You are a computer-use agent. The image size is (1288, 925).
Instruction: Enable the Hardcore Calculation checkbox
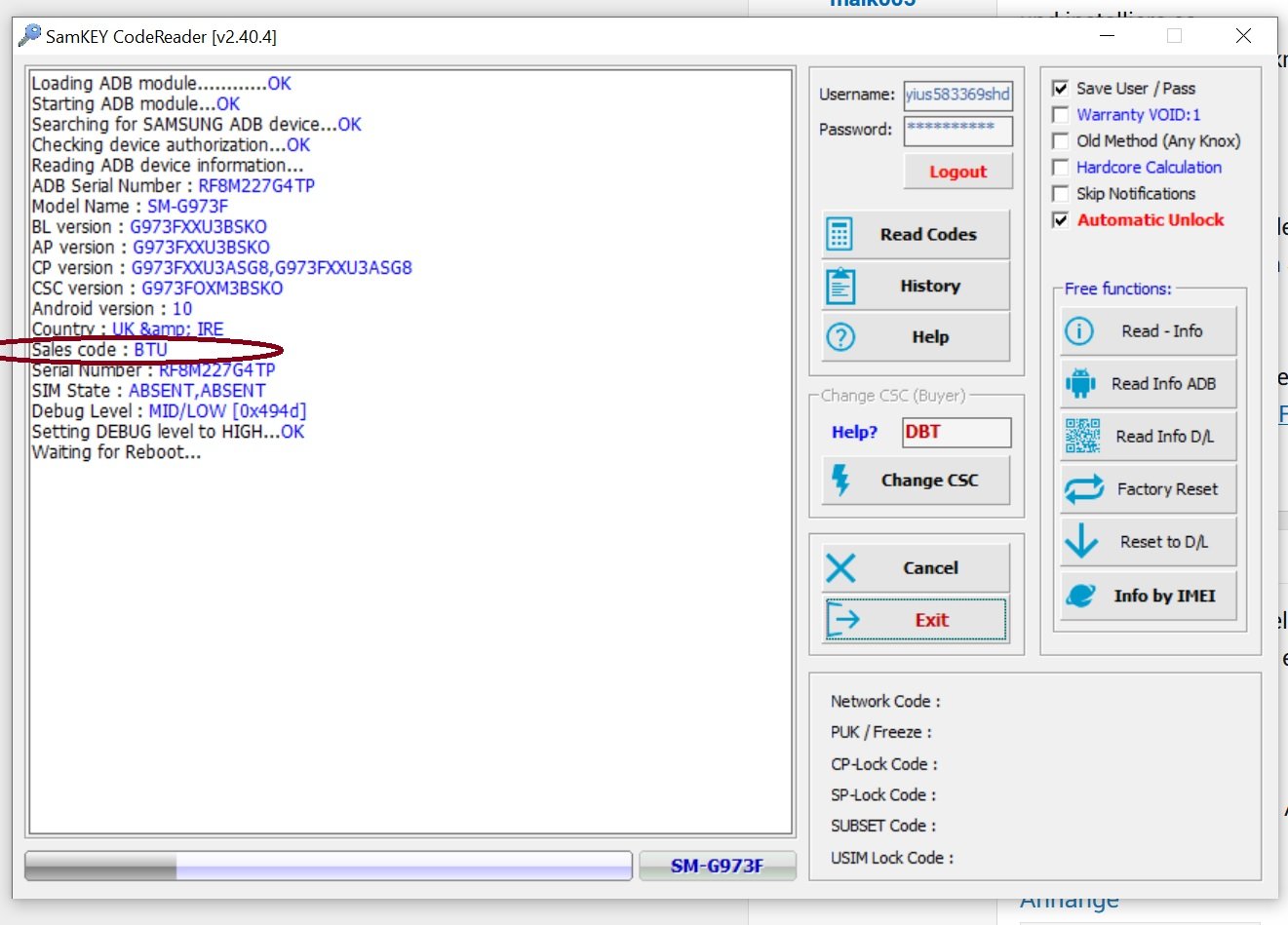pyautogui.click(x=1061, y=168)
